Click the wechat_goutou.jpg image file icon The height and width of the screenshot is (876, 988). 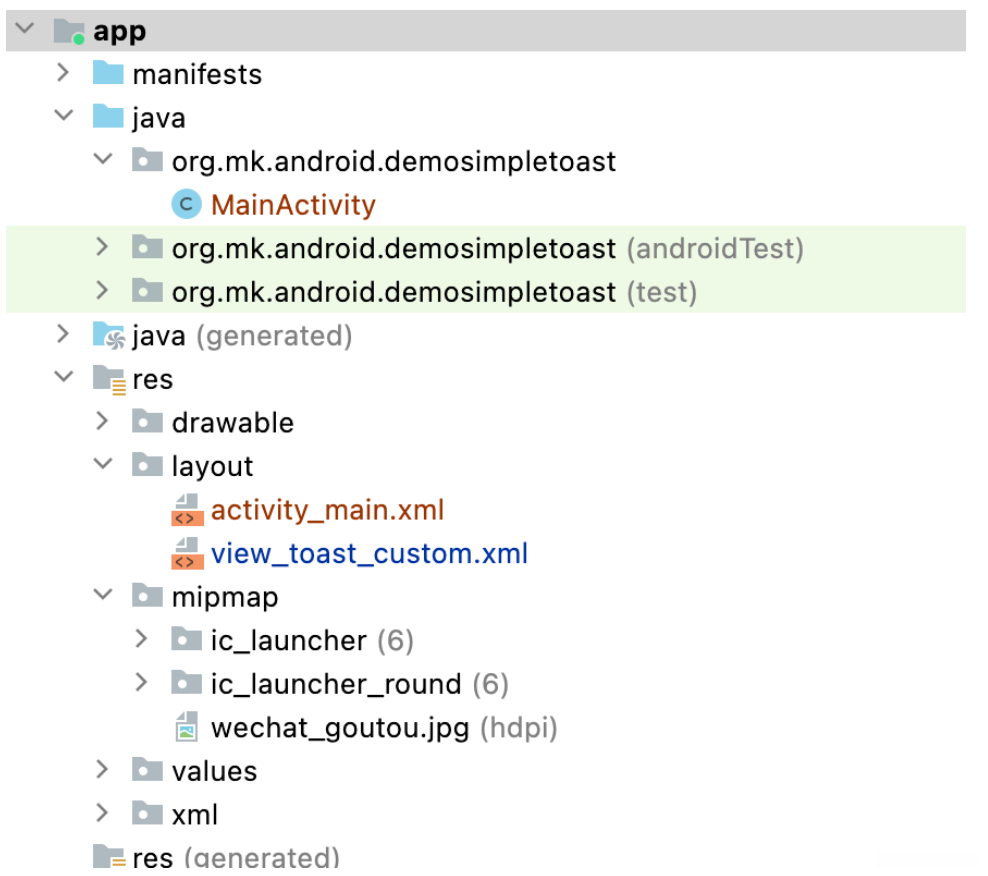tap(186, 728)
